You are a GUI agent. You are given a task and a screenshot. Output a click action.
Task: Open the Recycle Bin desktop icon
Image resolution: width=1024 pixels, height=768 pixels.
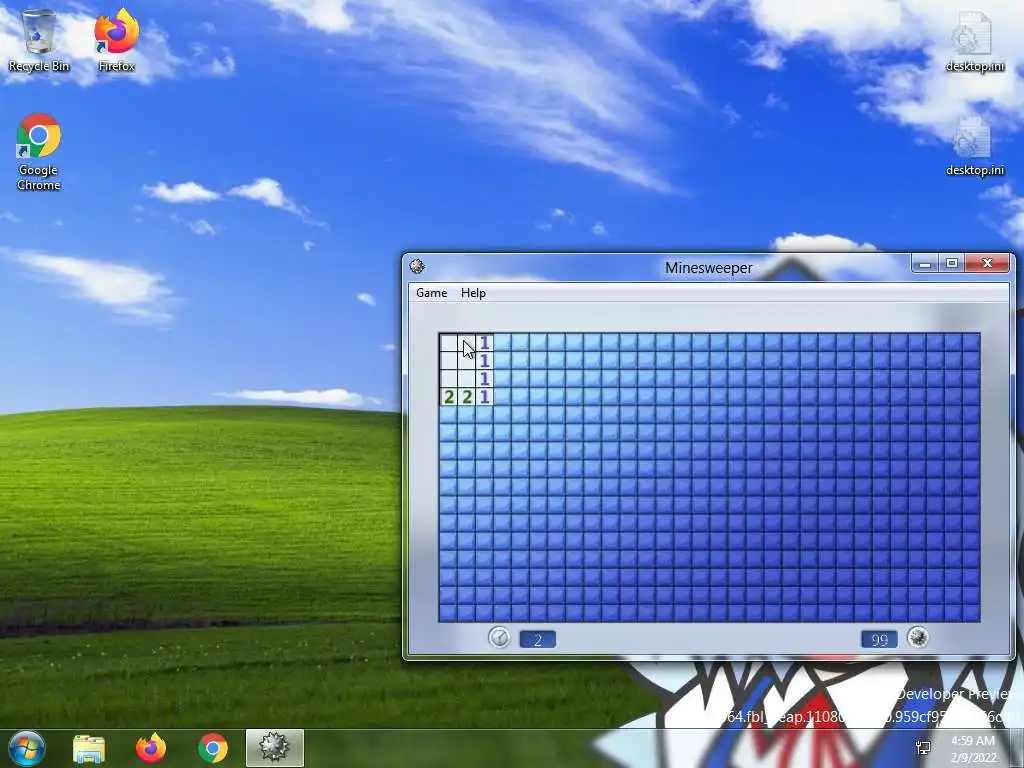[x=39, y=40]
